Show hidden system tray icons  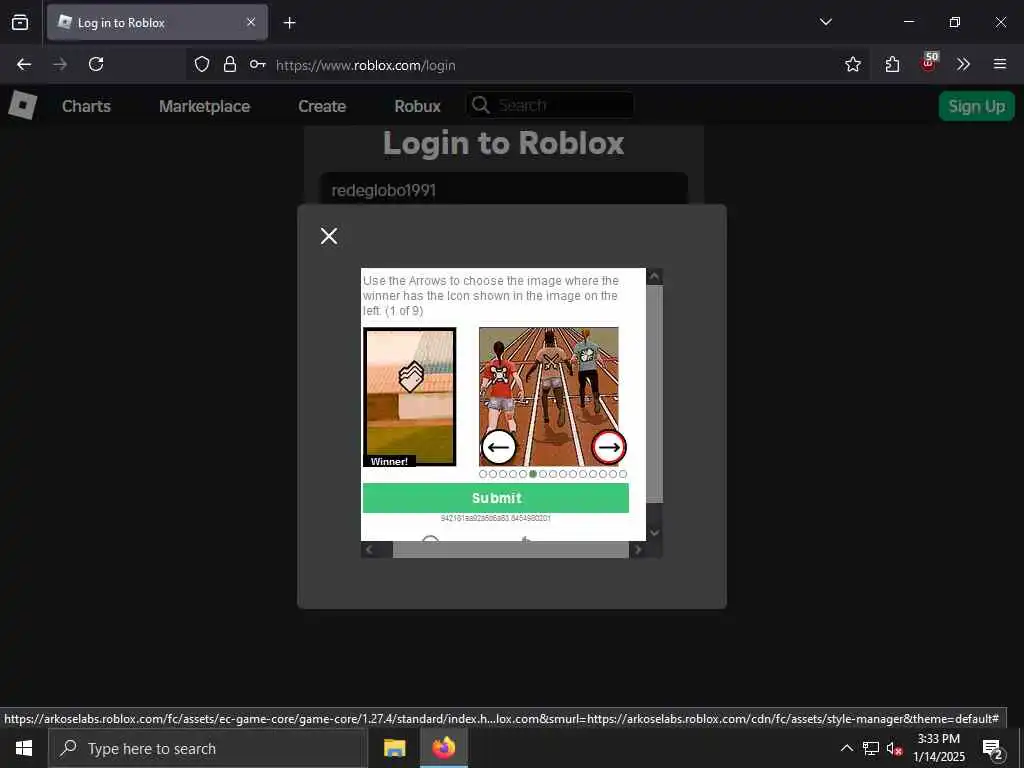pyautogui.click(x=846, y=748)
